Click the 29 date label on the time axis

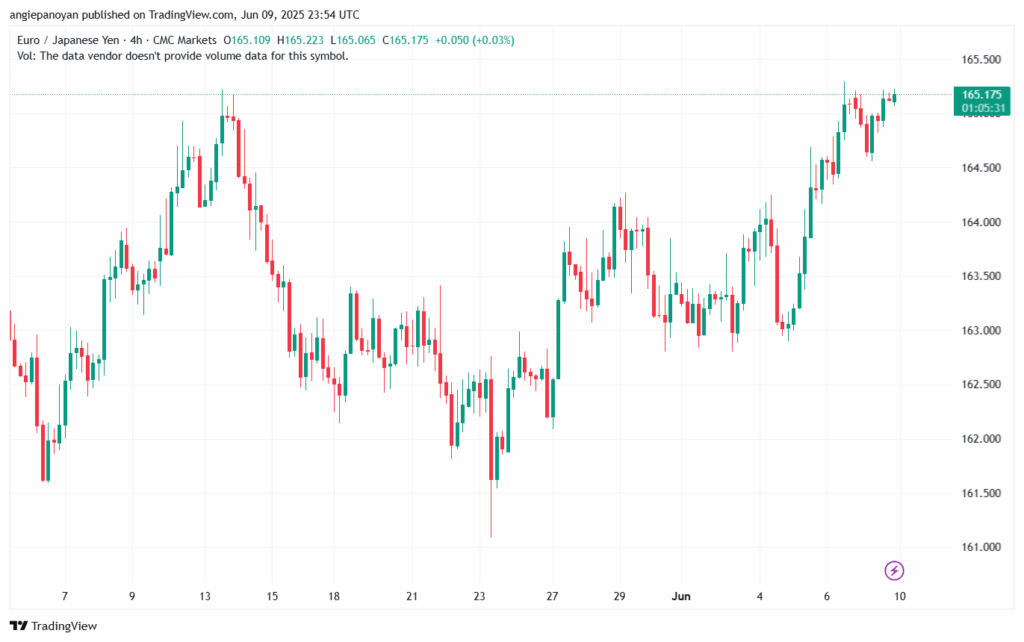pos(619,596)
